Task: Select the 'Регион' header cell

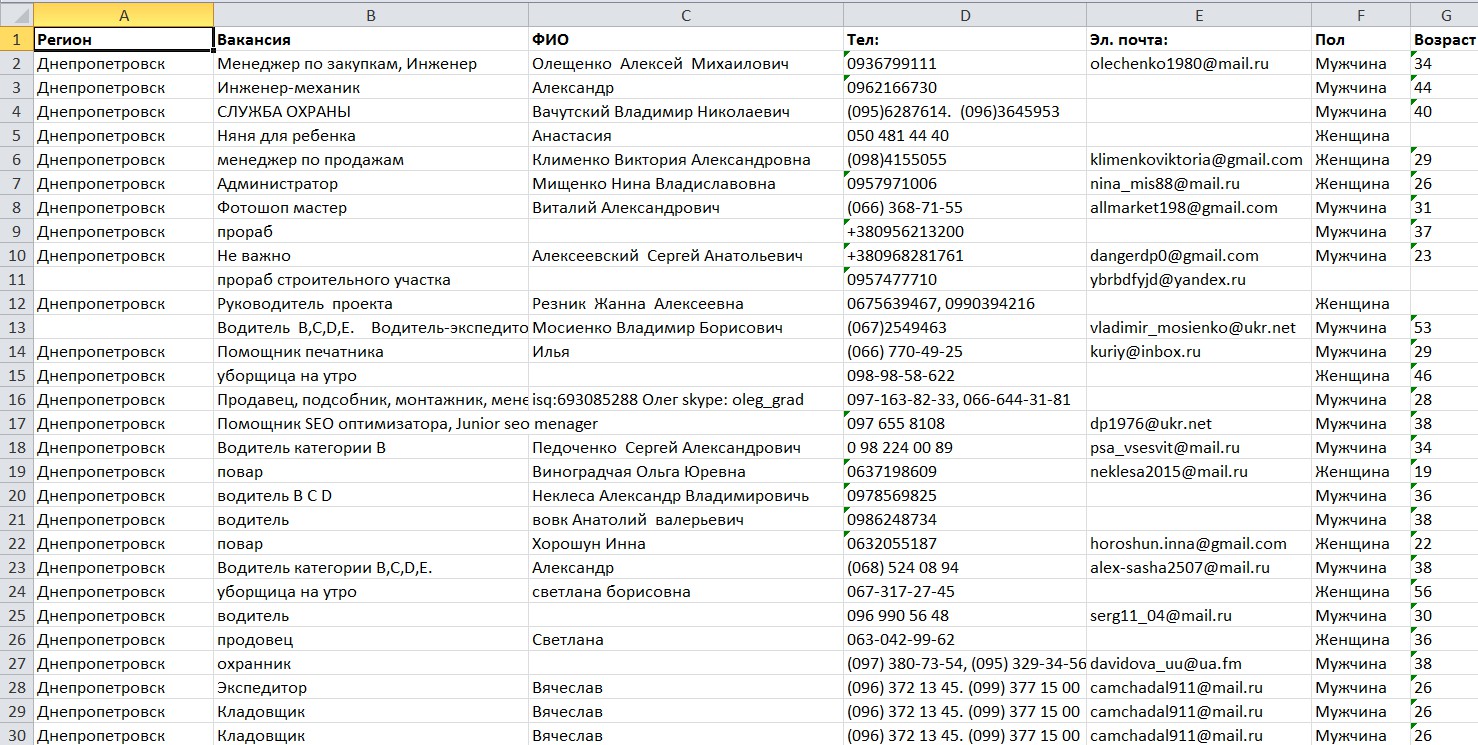Action: [x=123, y=40]
